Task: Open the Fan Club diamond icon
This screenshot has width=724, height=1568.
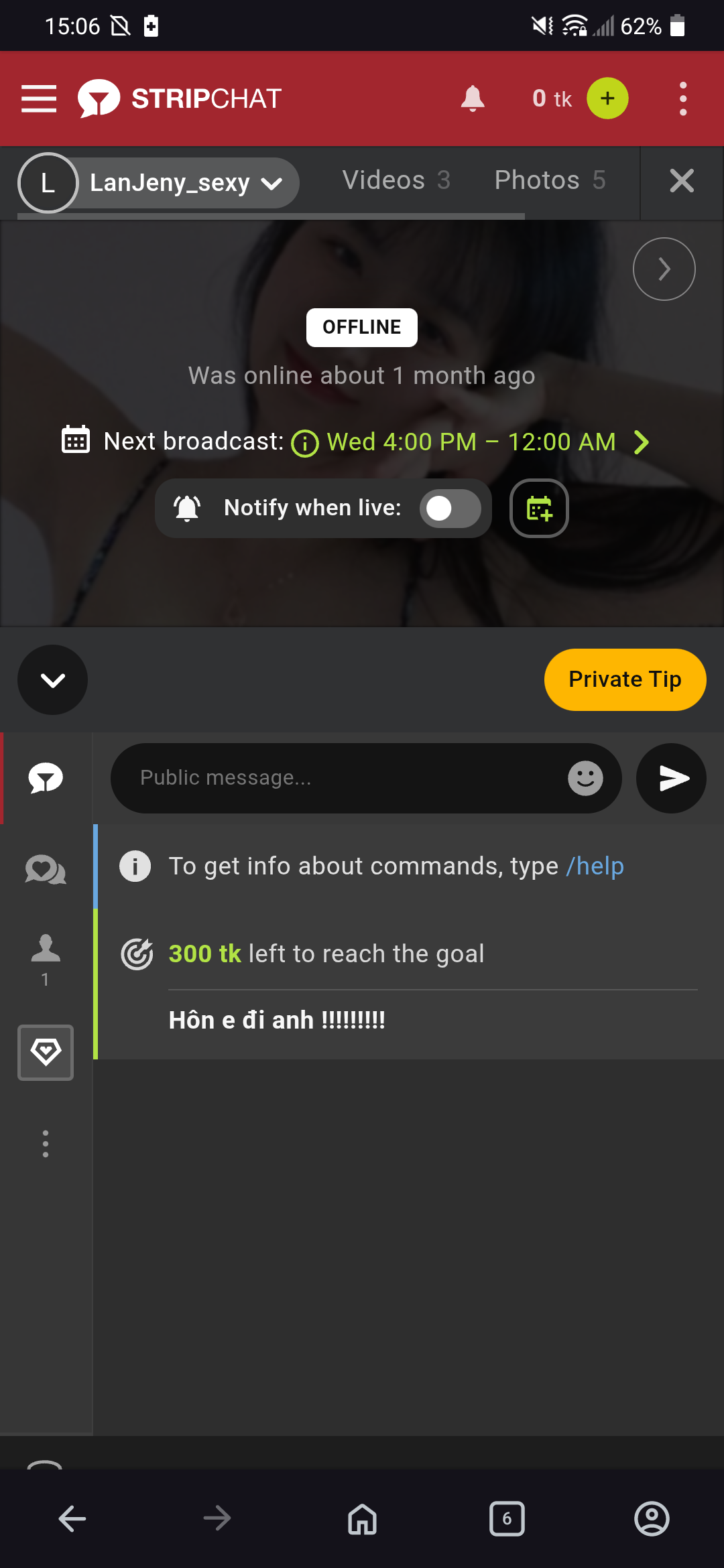Action: tap(45, 1053)
